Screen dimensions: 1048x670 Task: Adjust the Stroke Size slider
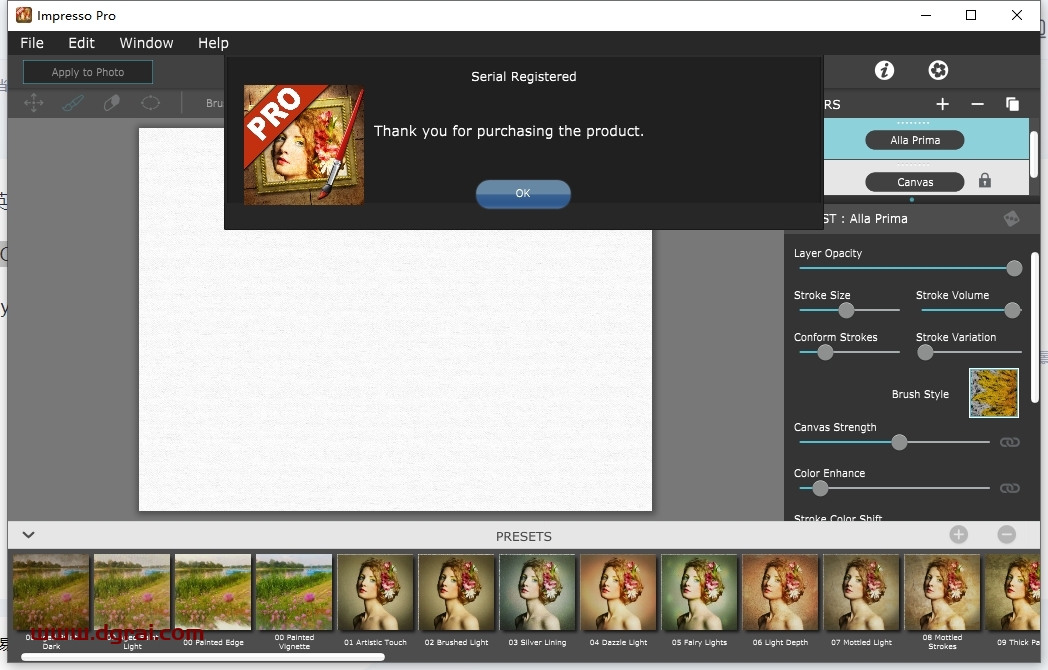click(849, 310)
